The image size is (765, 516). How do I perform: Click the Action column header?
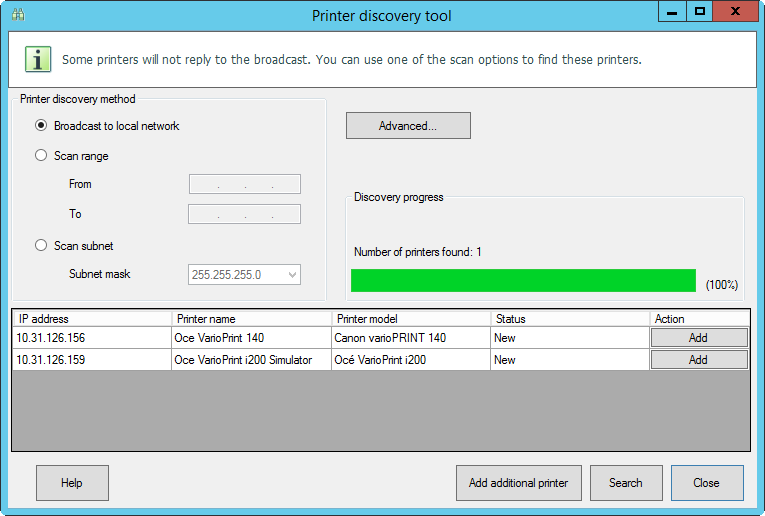tap(700, 319)
